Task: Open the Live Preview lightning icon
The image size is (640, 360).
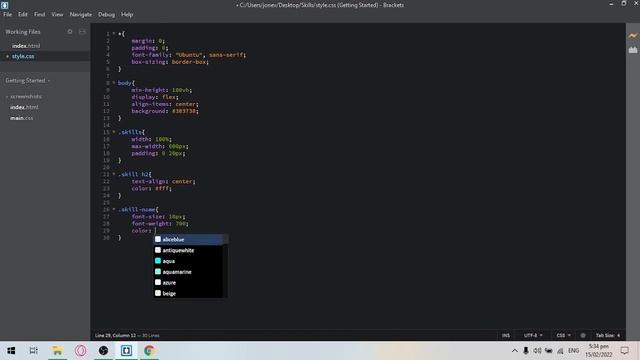Action: point(633,36)
